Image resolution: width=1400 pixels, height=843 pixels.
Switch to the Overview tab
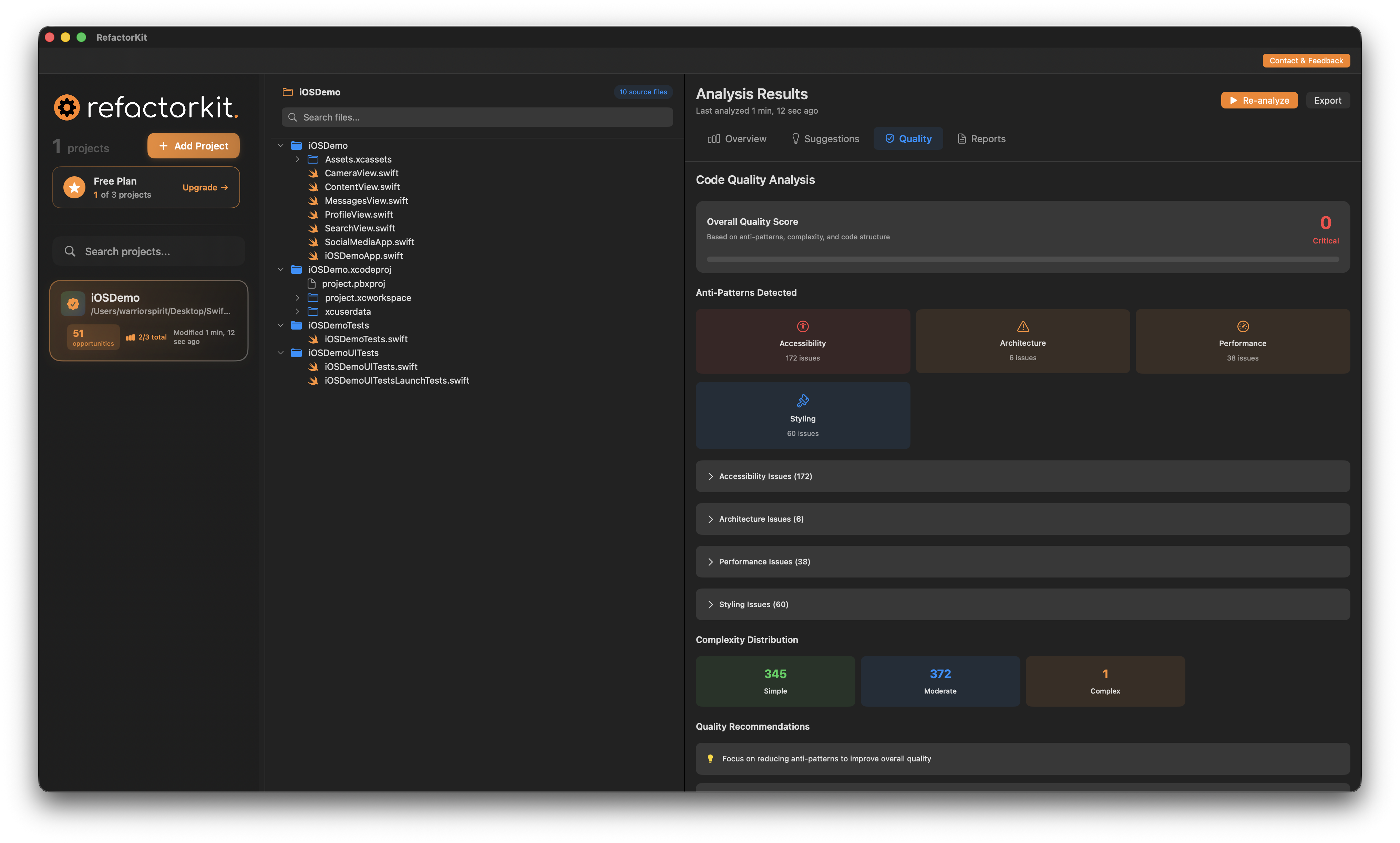(737, 139)
